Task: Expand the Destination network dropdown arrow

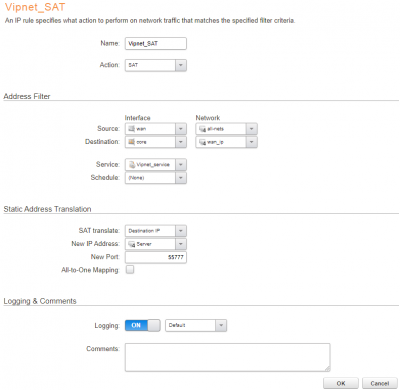Action: click(252, 142)
